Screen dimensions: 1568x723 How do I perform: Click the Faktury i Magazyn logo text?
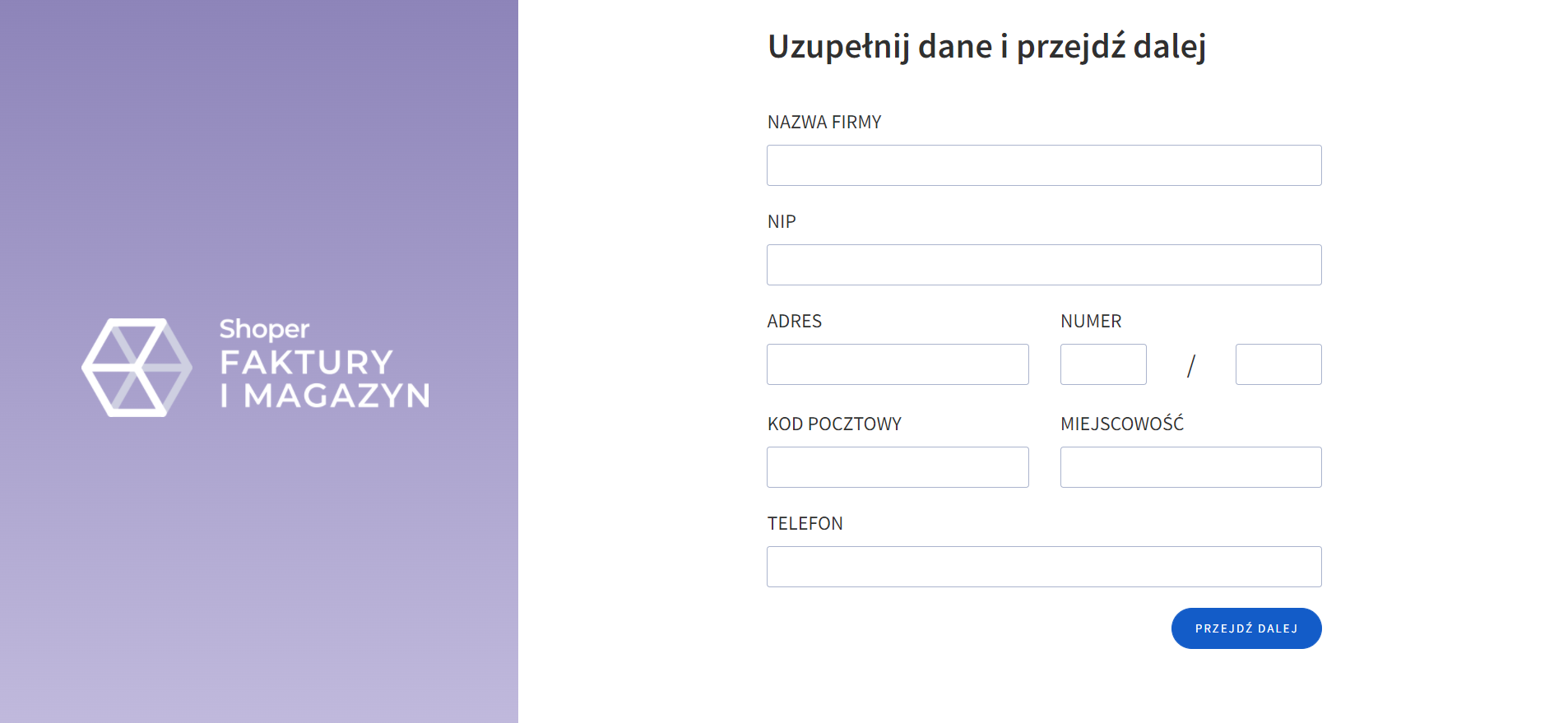pos(324,378)
